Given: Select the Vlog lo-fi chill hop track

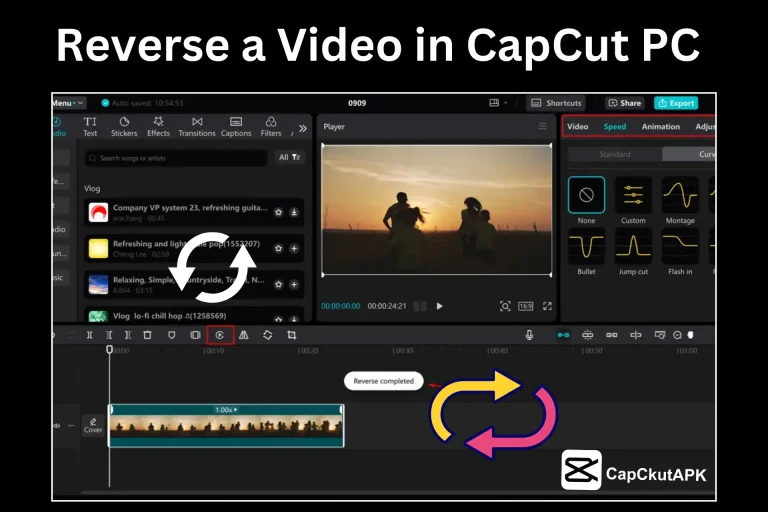Looking at the screenshot, I should pos(193,316).
